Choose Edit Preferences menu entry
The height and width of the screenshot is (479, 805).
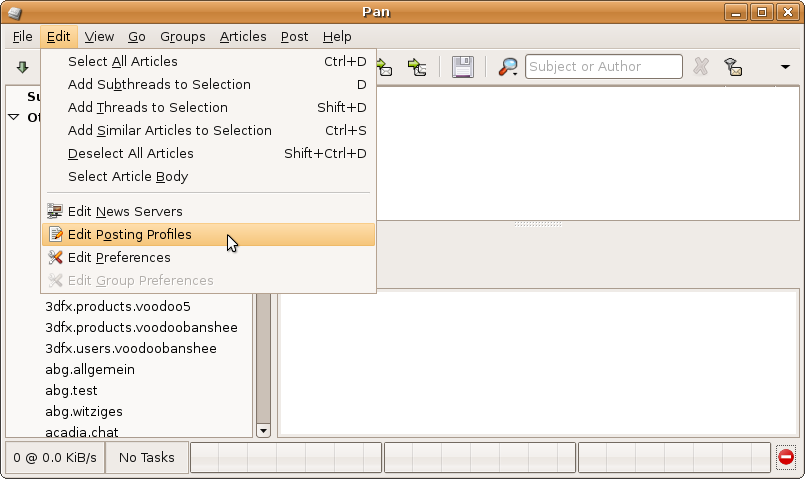pos(119,258)
